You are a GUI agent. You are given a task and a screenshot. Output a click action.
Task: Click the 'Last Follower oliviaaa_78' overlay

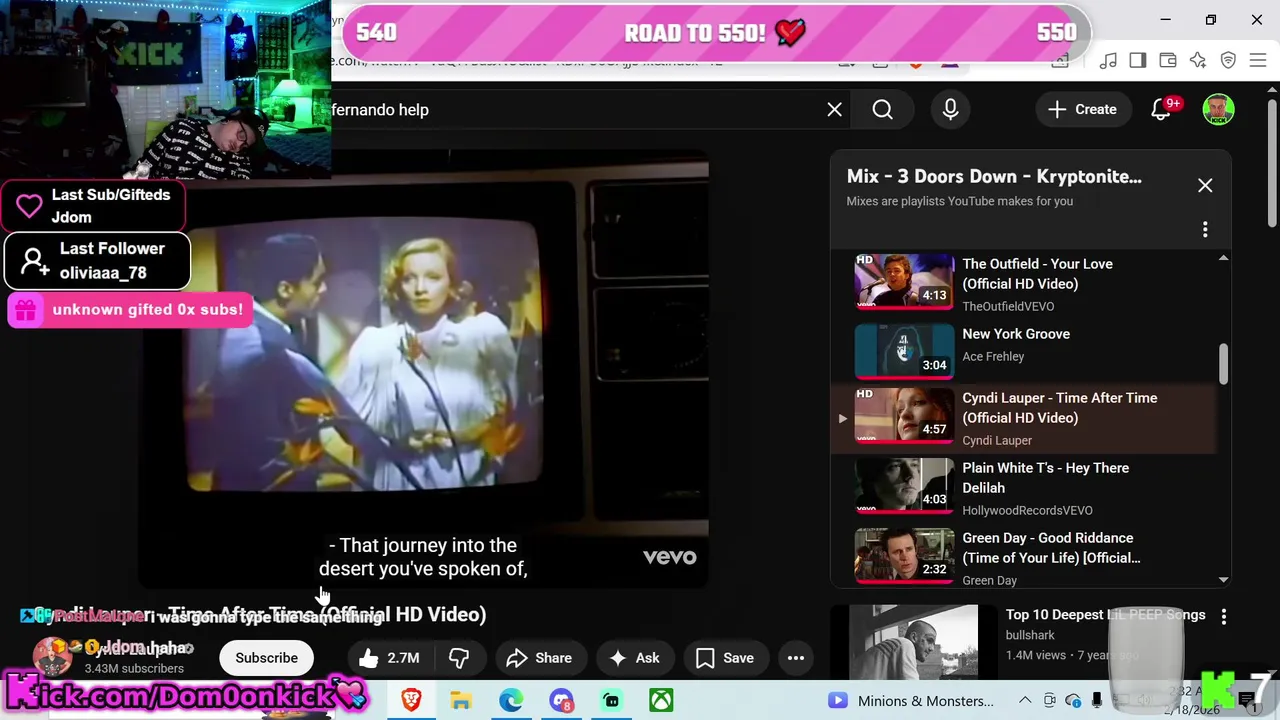pyautogui.click(x=97, y=261)
